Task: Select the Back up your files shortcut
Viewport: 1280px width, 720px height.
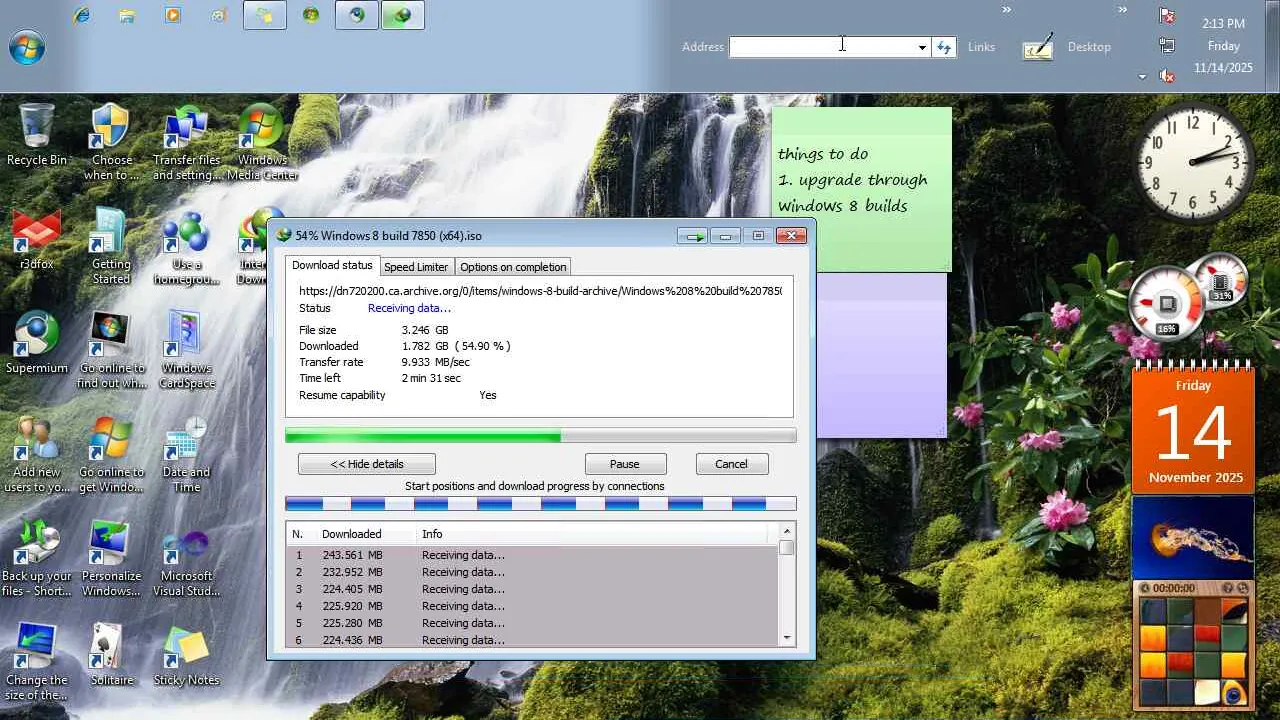Action: [37, 558]
